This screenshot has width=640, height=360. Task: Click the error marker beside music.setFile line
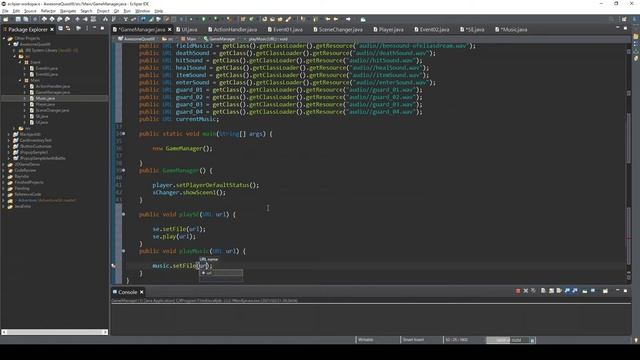point(114,266)
